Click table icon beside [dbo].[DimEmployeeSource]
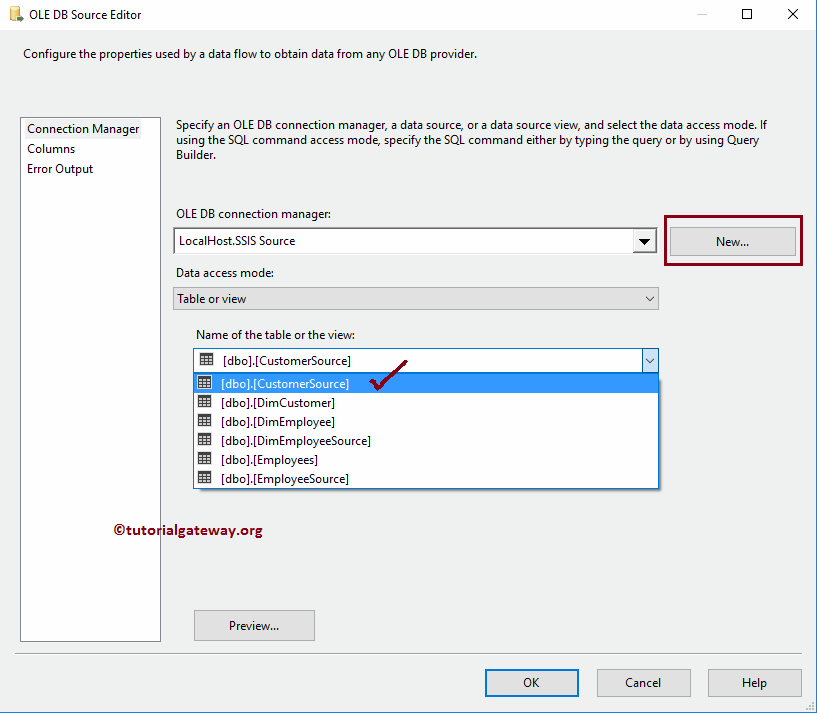 205,440
